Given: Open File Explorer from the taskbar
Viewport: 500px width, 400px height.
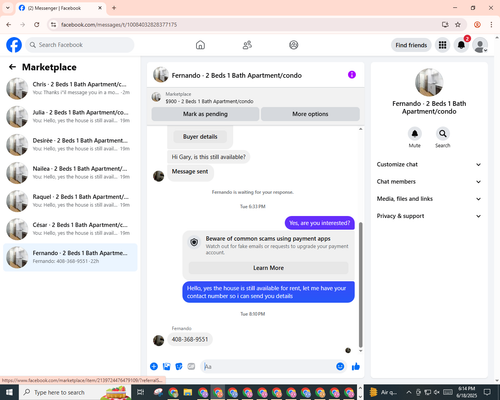Looking at the screenshot, I should (188, 392).
